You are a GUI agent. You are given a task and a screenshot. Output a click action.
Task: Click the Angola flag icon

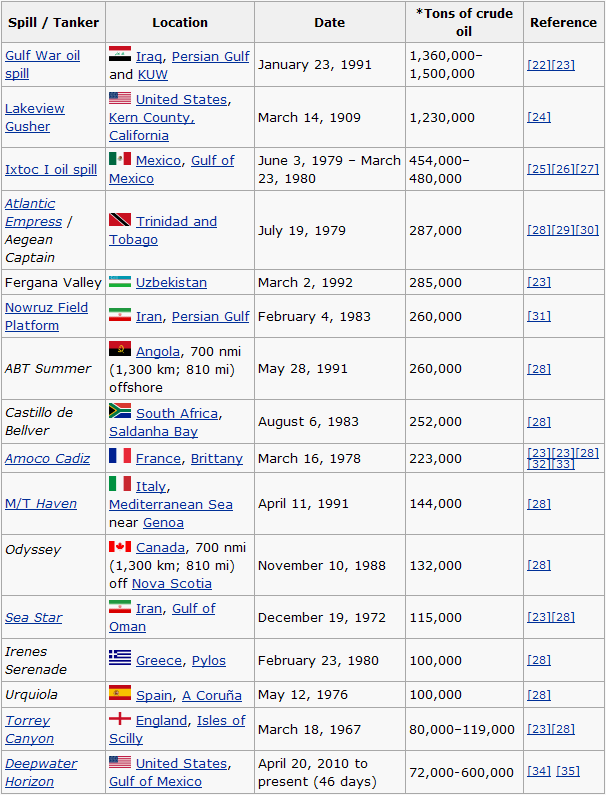point(120,349)
